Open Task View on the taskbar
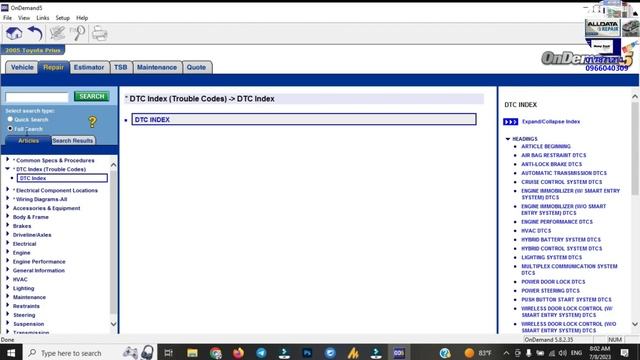The width and height of the screenshot is (640, 360). [x=168, y=353]
